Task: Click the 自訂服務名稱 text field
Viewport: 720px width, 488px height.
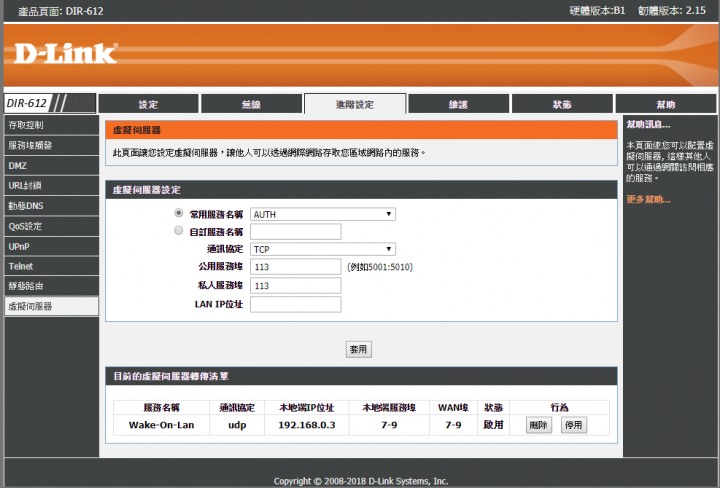Action: coord(296,232)
